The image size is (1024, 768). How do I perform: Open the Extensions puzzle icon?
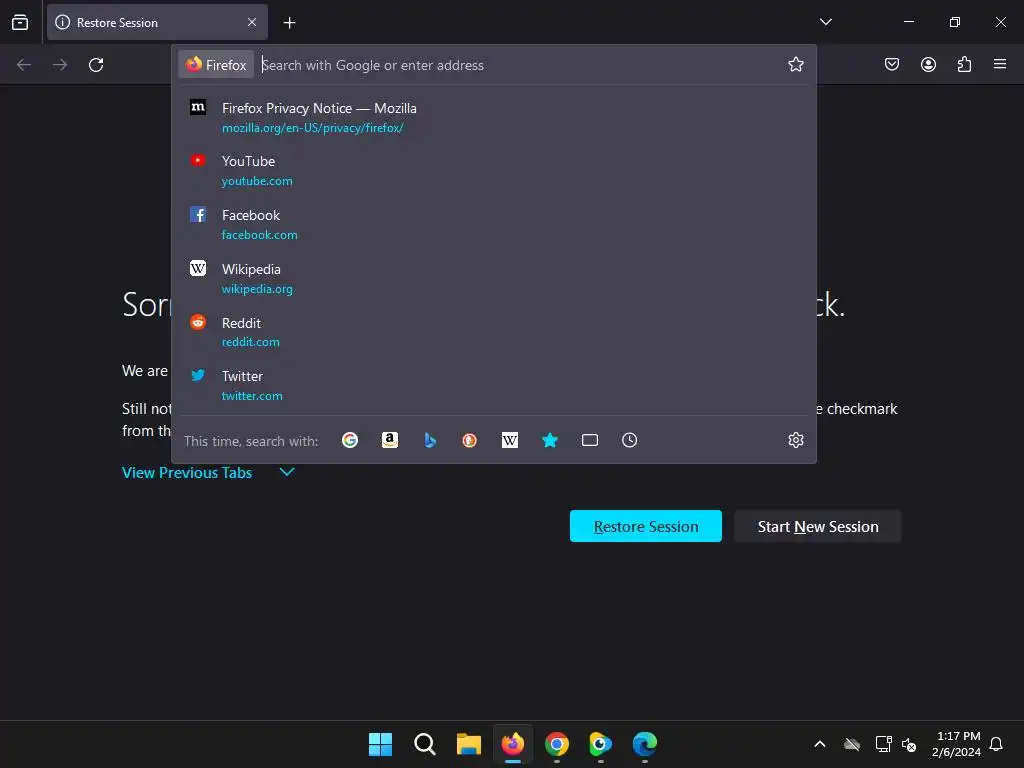pos(964,64)
